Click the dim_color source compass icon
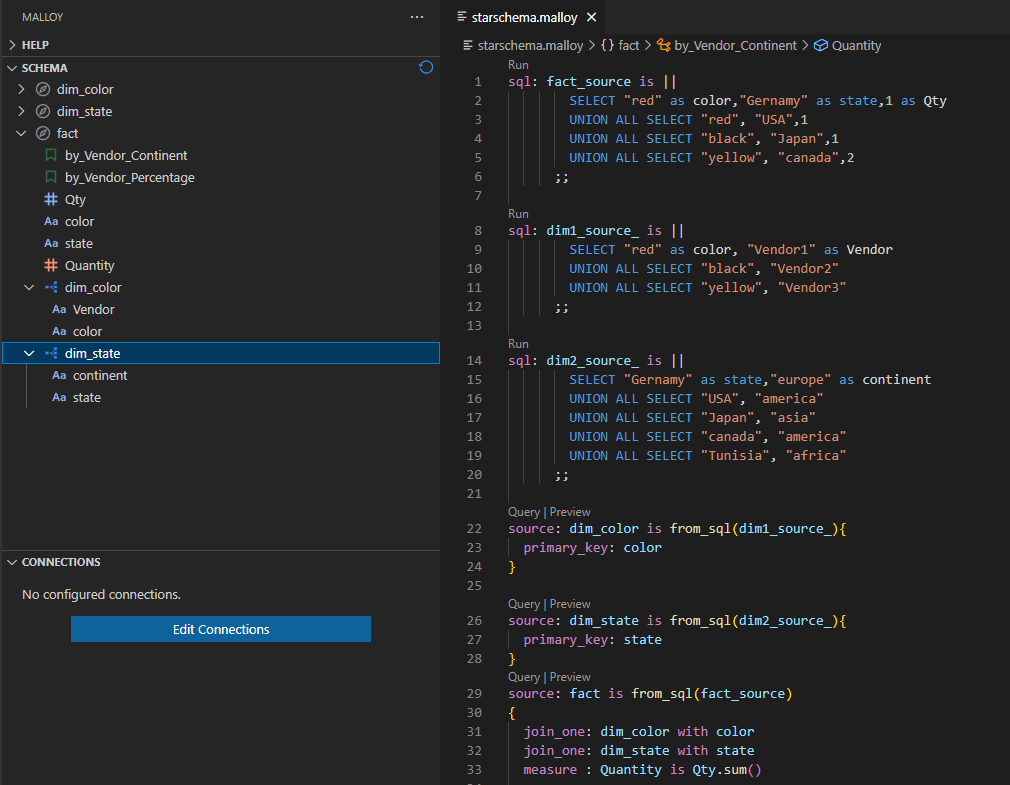 click(x=43, y=90)
